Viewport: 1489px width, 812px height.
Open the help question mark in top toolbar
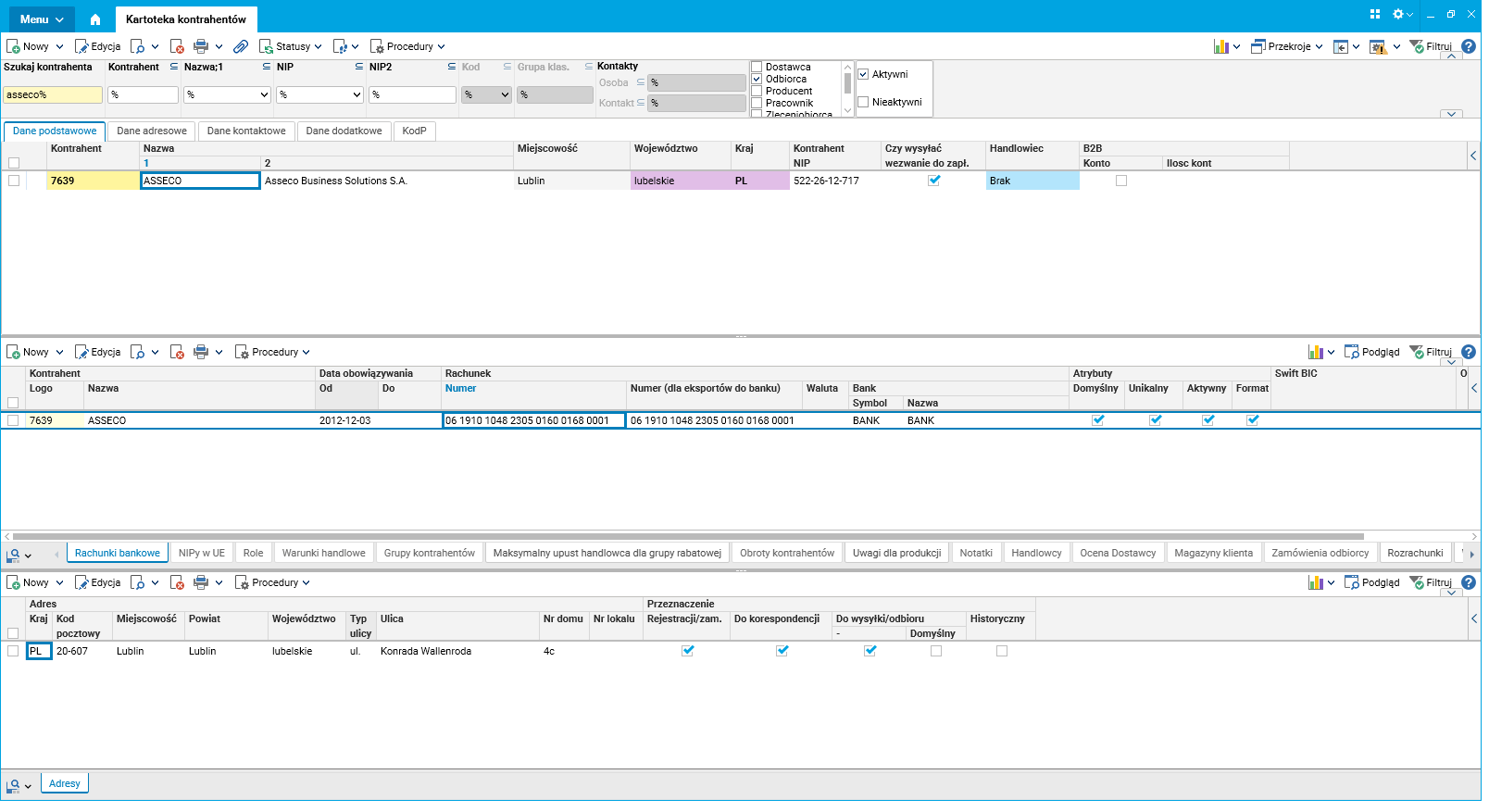click(x=1469, y=46)
